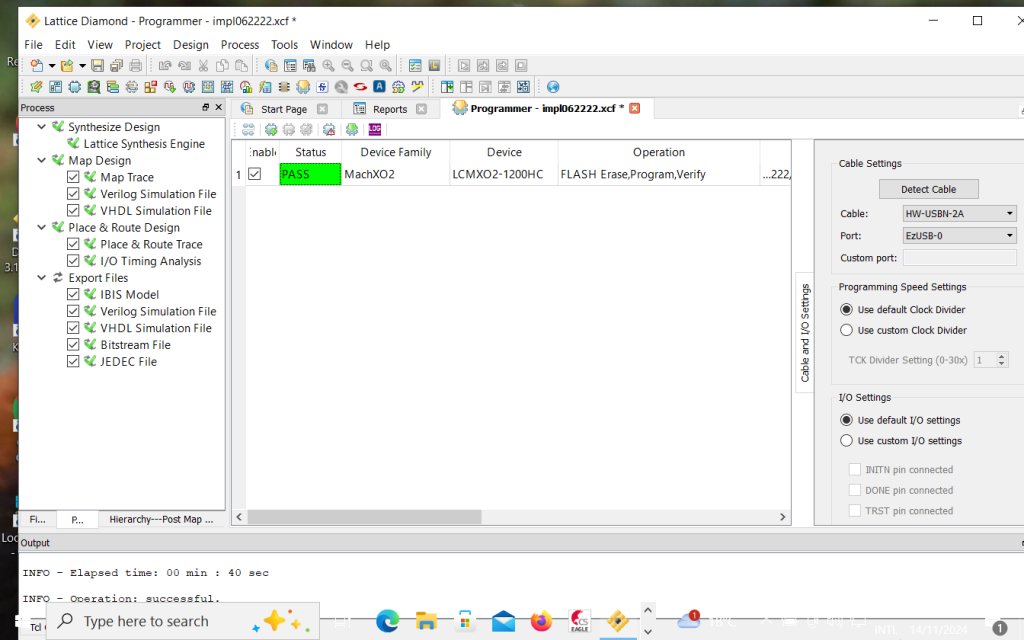This screenshot has height=640, width=1024.
Task: Click the Spreadsheet View pencil toolbar icon
Action: tap(37, 86)
